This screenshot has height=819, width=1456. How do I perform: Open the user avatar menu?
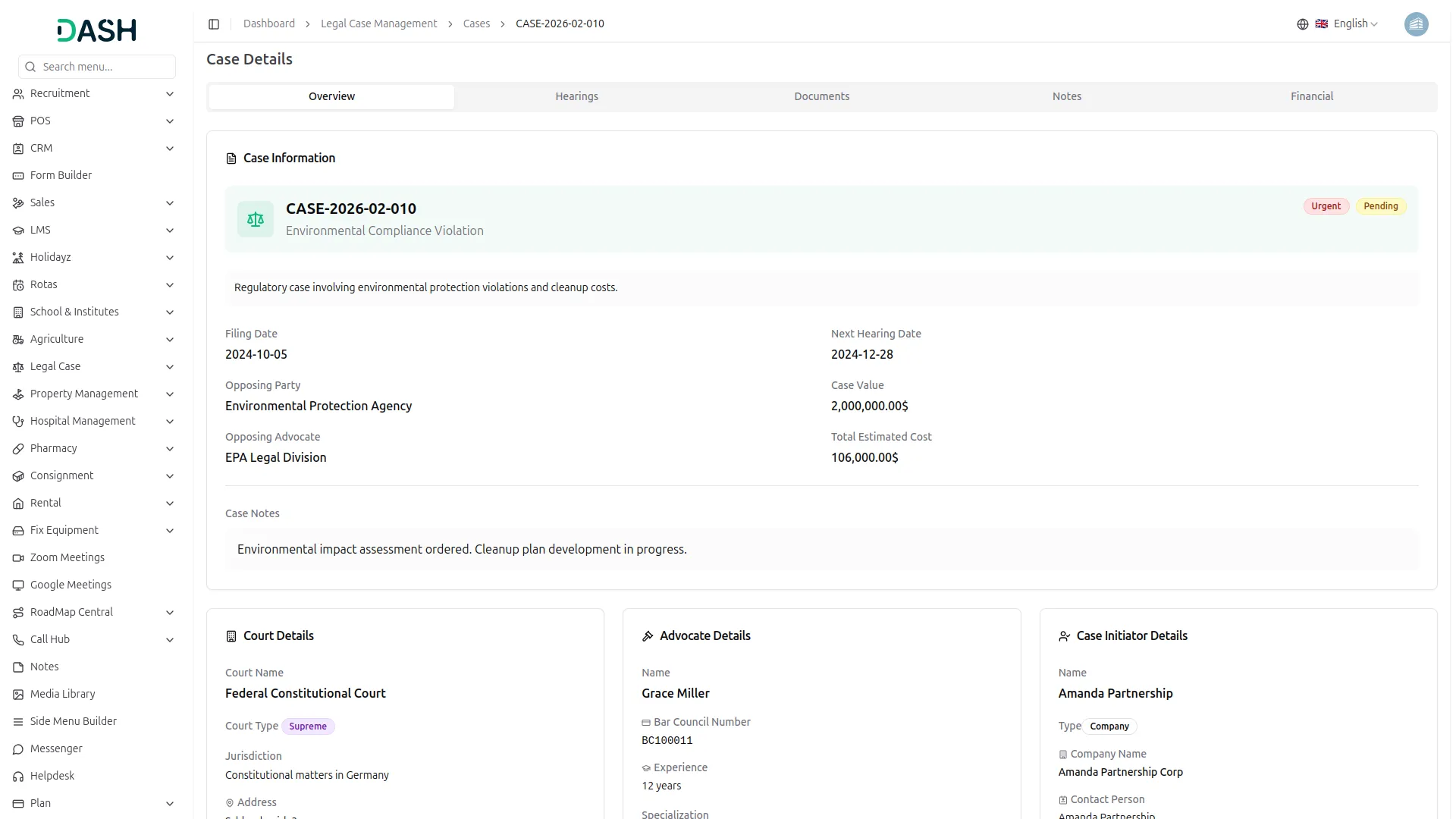1417,24
